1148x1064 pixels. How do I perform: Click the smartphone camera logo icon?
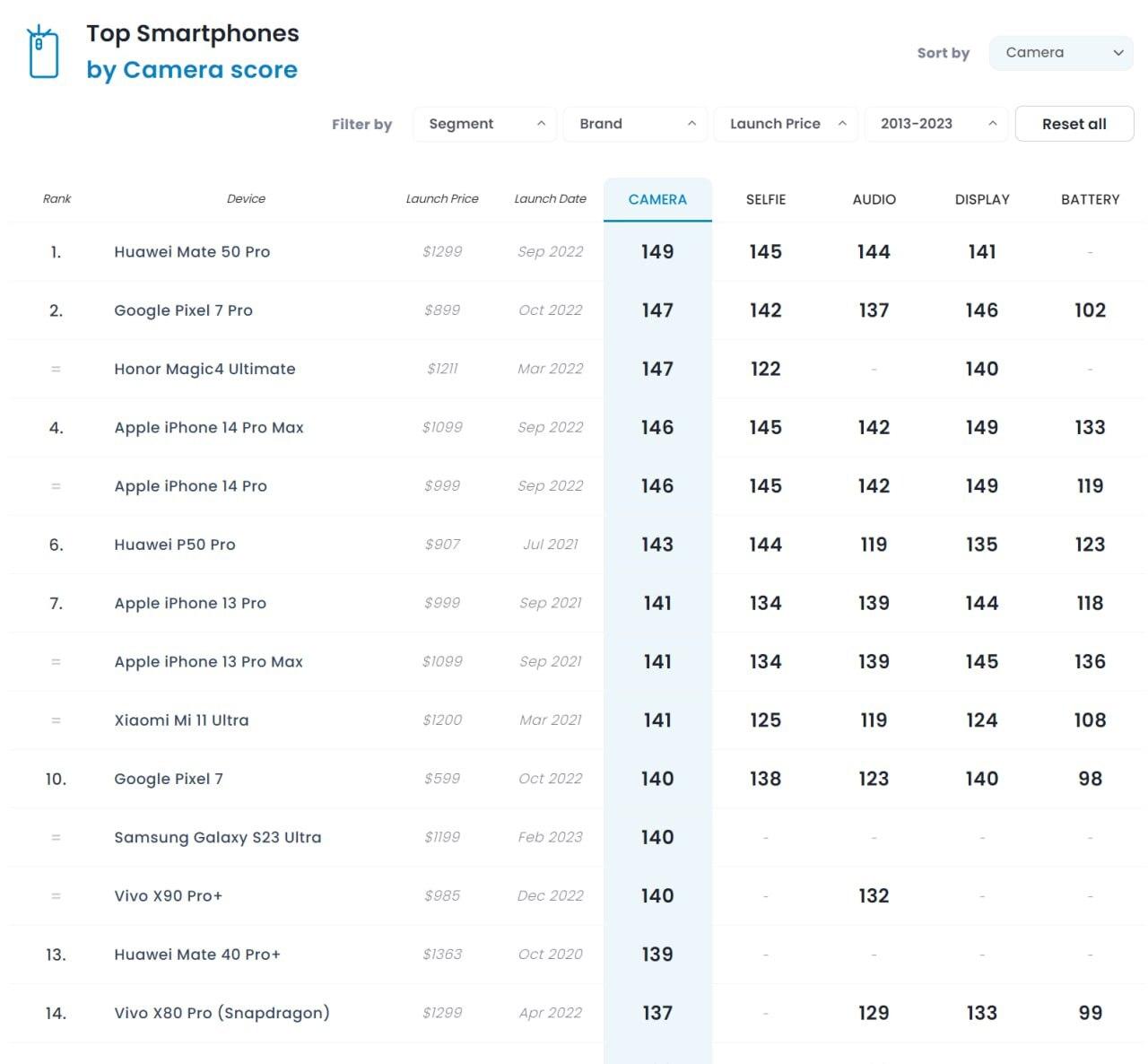(43, 53)
